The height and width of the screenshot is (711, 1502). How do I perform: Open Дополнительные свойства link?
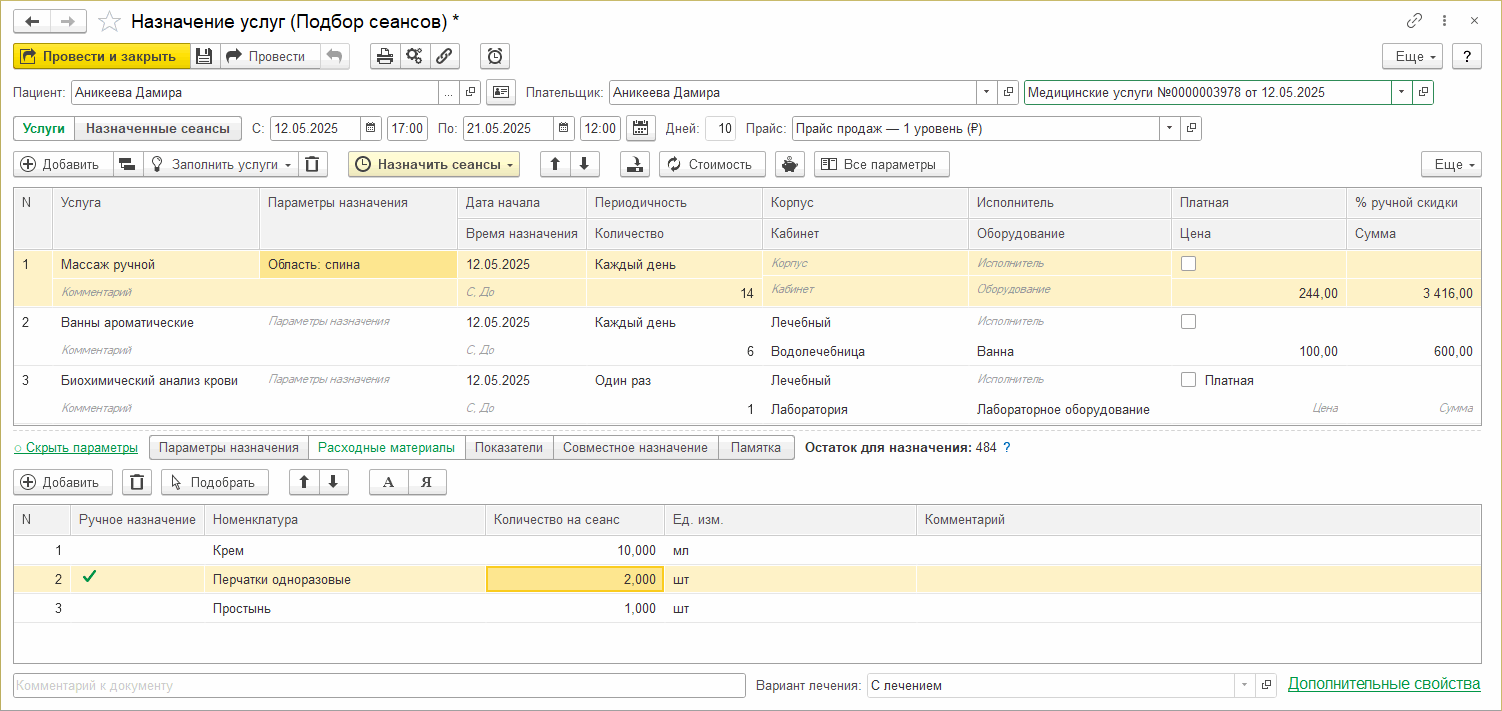1383,684
